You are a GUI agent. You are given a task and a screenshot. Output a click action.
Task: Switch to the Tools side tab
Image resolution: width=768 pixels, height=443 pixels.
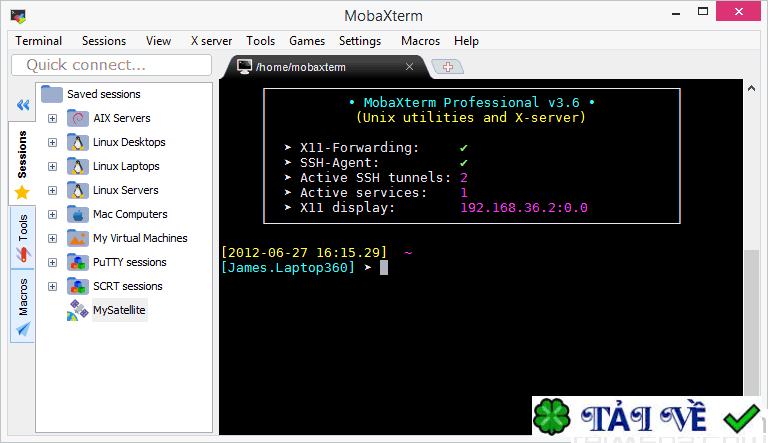tap(23, 238)
